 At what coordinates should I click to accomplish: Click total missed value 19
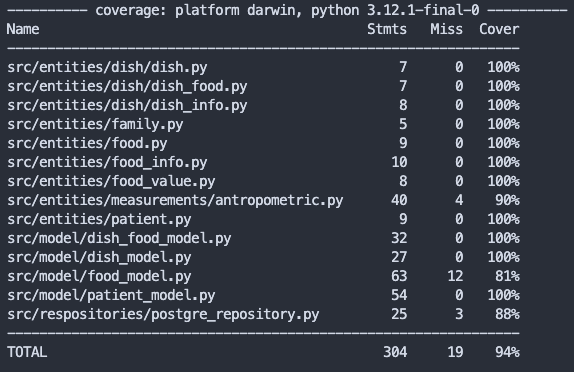tap(455, 352)
